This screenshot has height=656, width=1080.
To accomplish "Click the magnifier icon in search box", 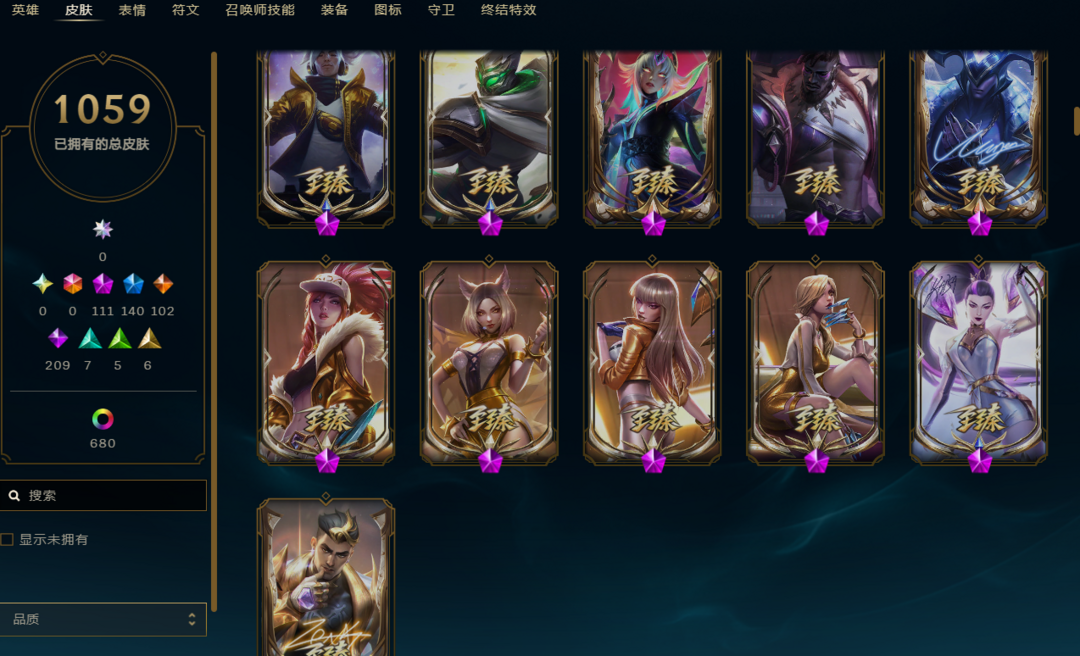I will pyautogui.click(x=14, y=495).
